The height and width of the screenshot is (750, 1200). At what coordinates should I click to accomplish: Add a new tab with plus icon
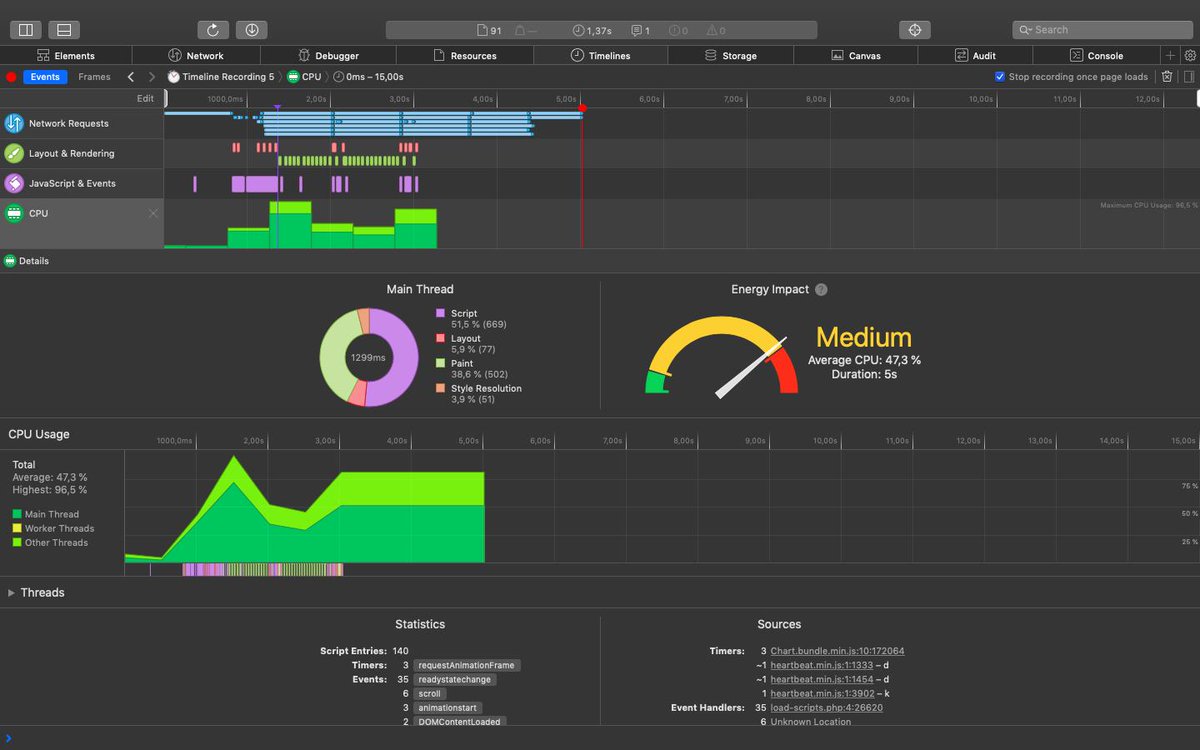(x=1170, y=56)
